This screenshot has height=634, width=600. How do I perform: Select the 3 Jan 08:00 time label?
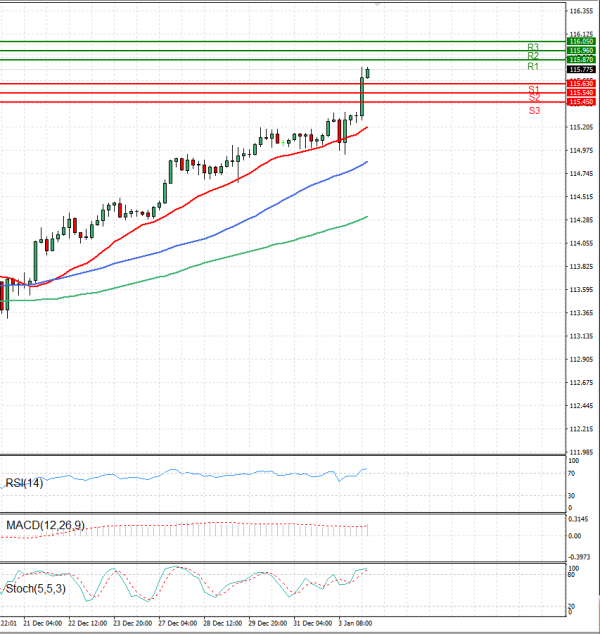355,622
